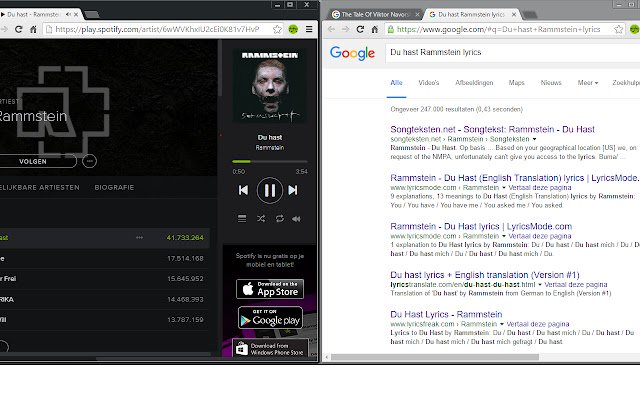Reload the Spotify browser page
The width and height of the screenshot is (640, 400).
point(18,29)
